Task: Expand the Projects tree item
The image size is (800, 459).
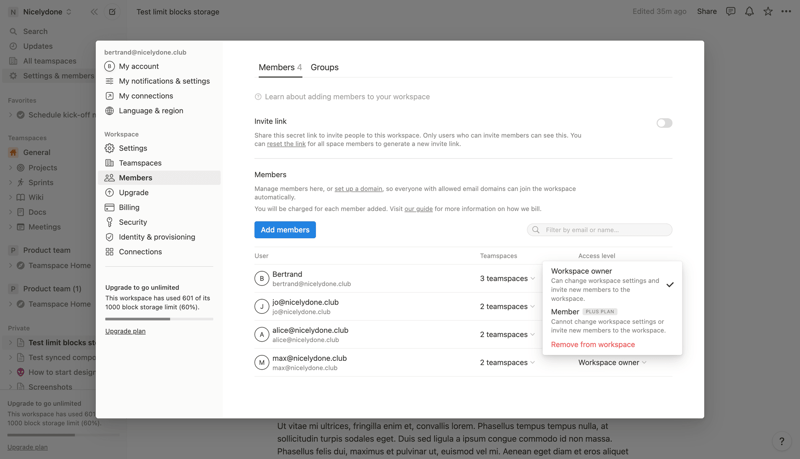Action: (10, 167)
